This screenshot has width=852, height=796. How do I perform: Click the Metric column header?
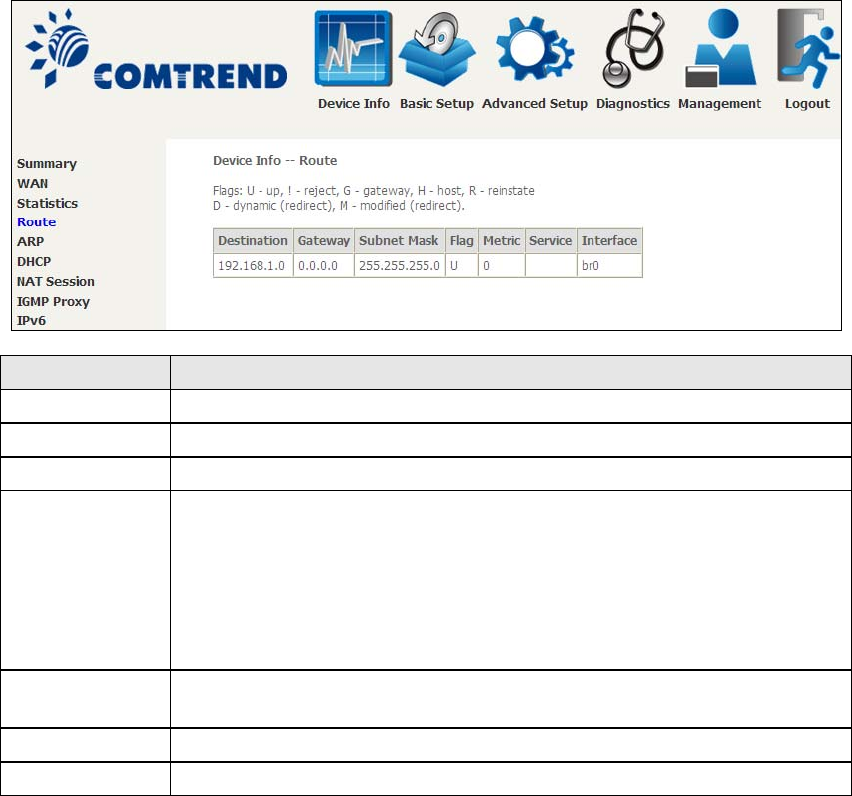click(502, 241)
